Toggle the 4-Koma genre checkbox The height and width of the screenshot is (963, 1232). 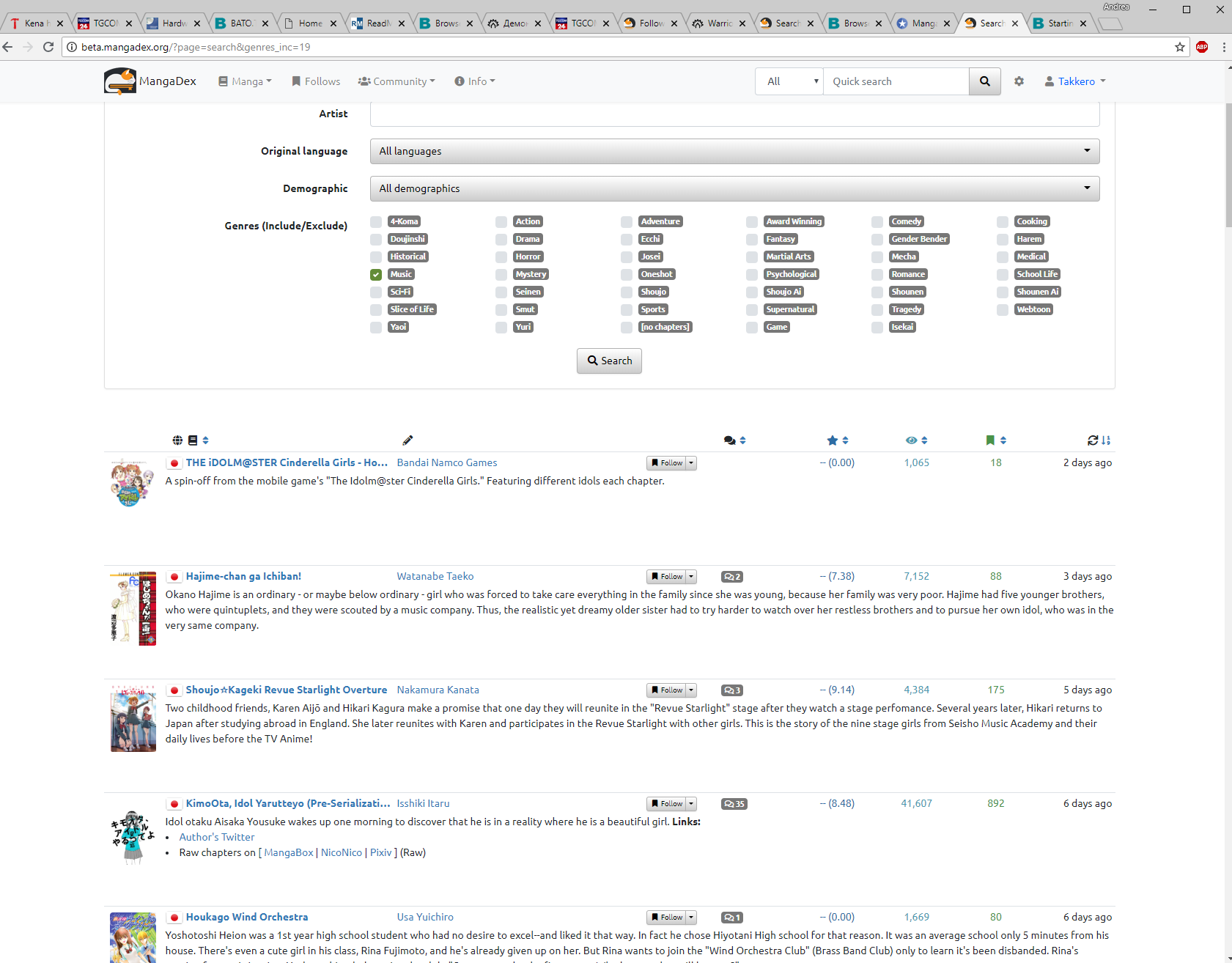(376, 222)
